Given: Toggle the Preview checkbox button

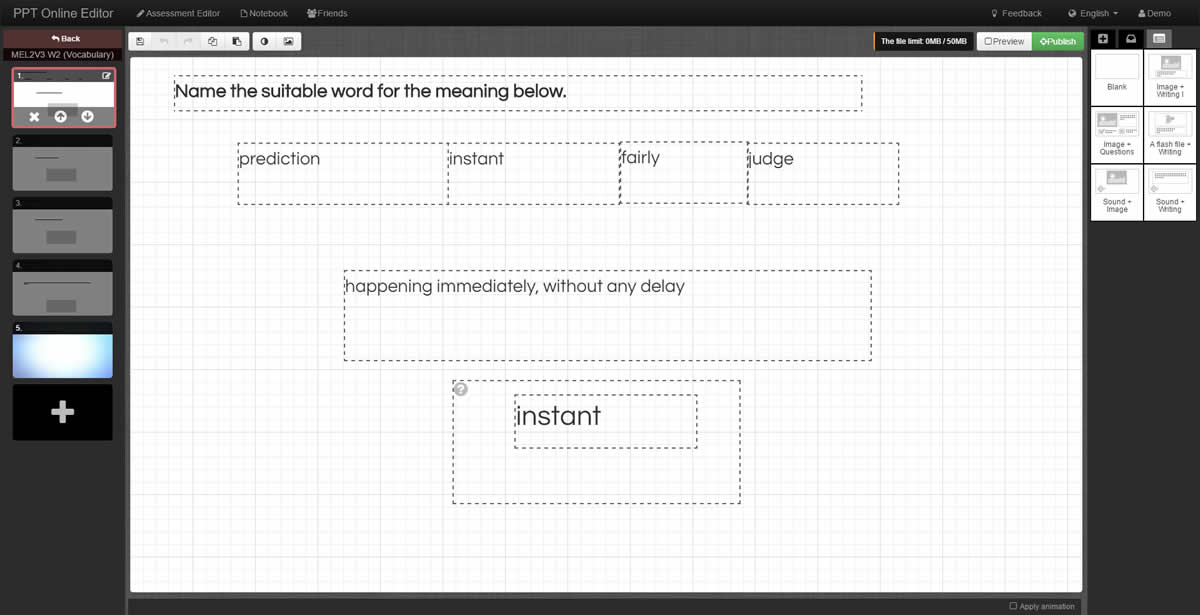Looking at the screenshot, I should tap(1004, 42).
